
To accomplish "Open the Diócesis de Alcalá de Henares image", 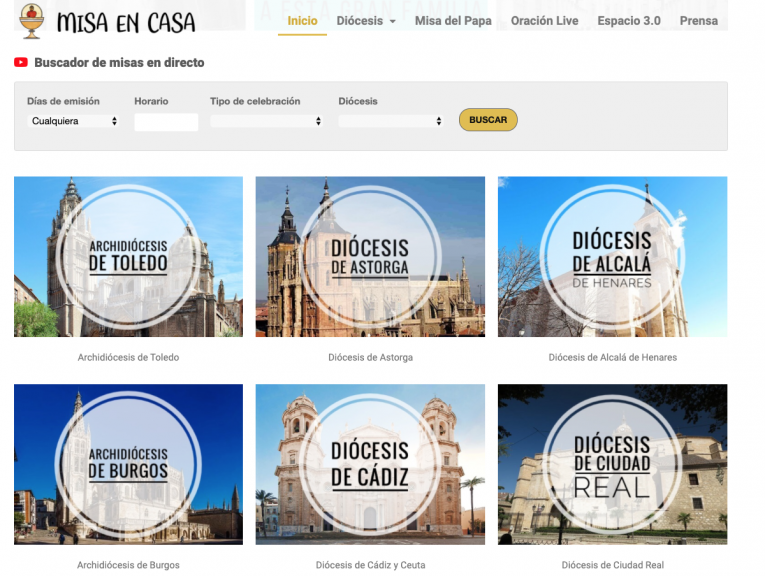I will (612, 257).
